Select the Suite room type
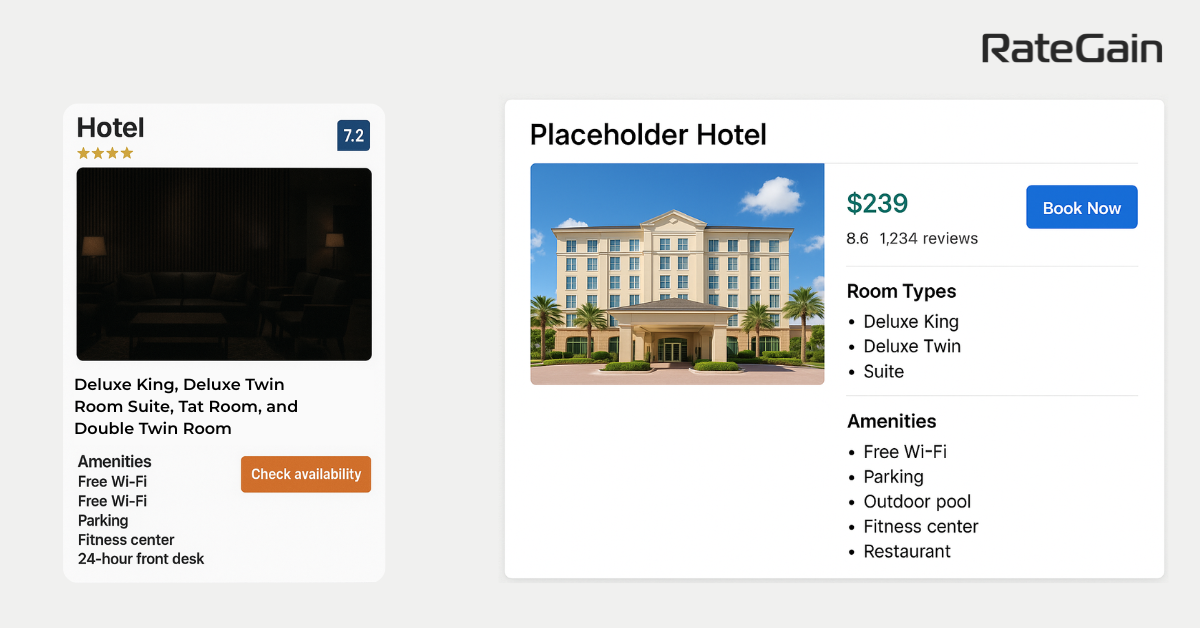This screenshot has height=628, width=1200. click(x=884, y=371)
